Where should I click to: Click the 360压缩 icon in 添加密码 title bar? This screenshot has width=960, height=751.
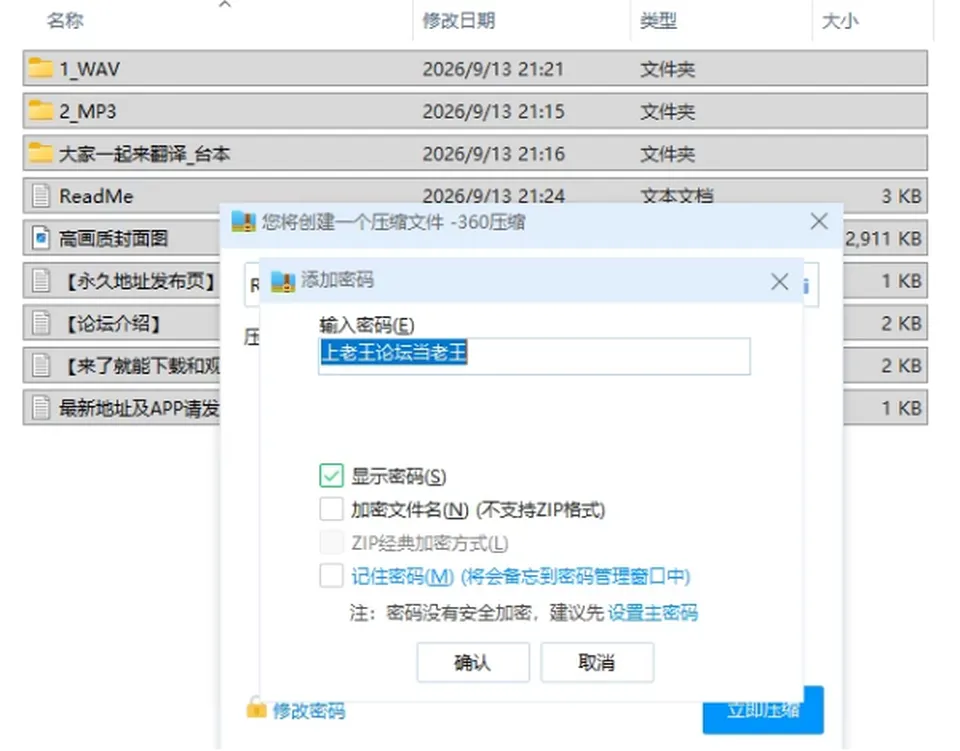click(x=283, y=281)
